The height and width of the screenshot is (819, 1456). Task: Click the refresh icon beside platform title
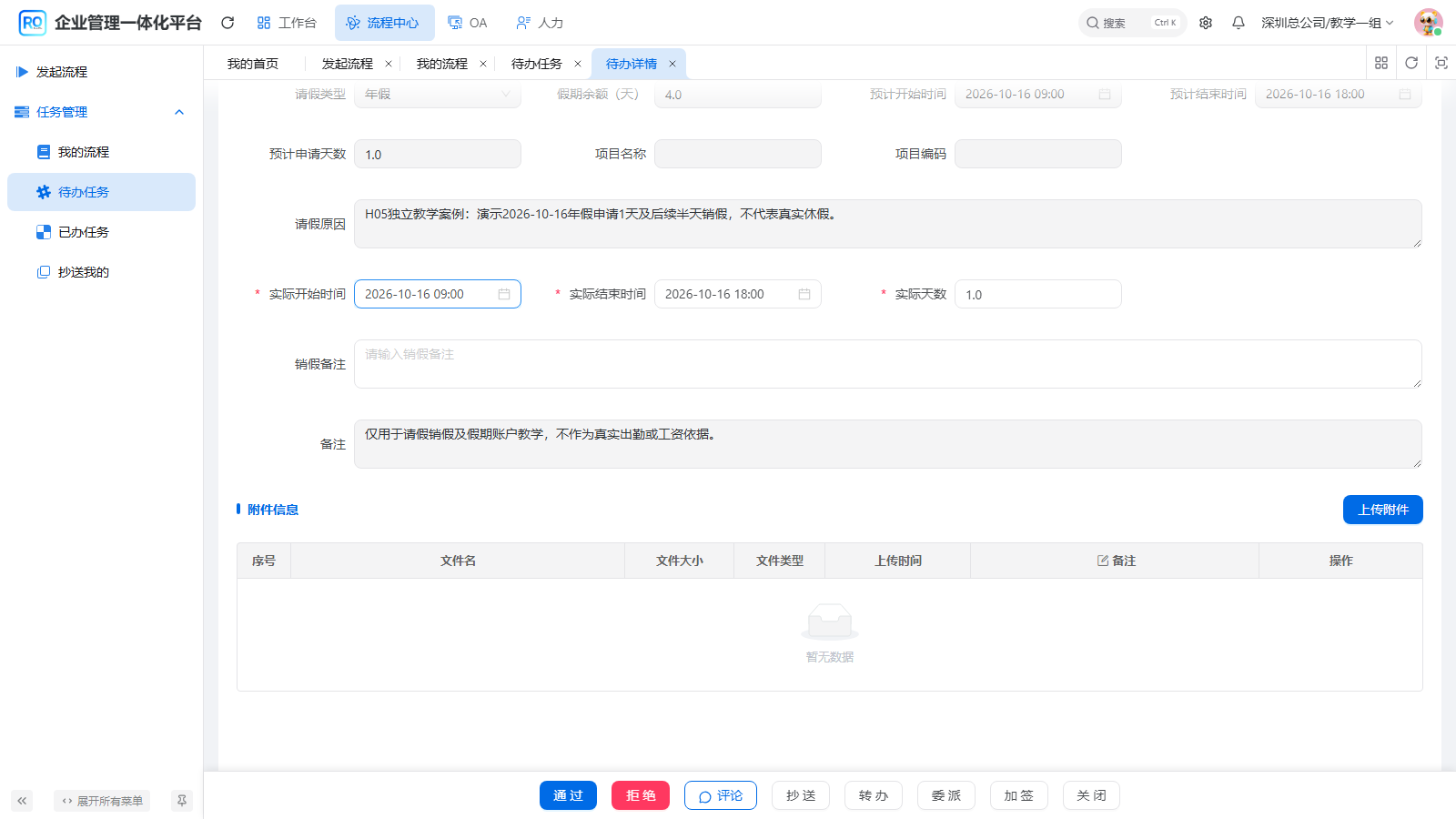tap(227, 23)
